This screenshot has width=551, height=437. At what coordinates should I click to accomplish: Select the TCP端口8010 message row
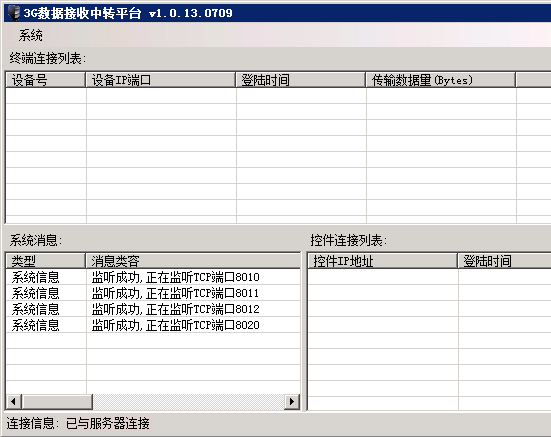coord(153,277)
